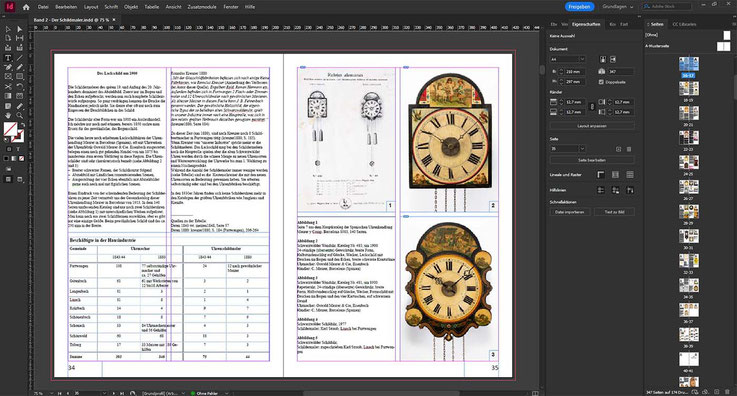The image size is (737, 396).
Task: Select the Hand tool
Action: point(8,115)
